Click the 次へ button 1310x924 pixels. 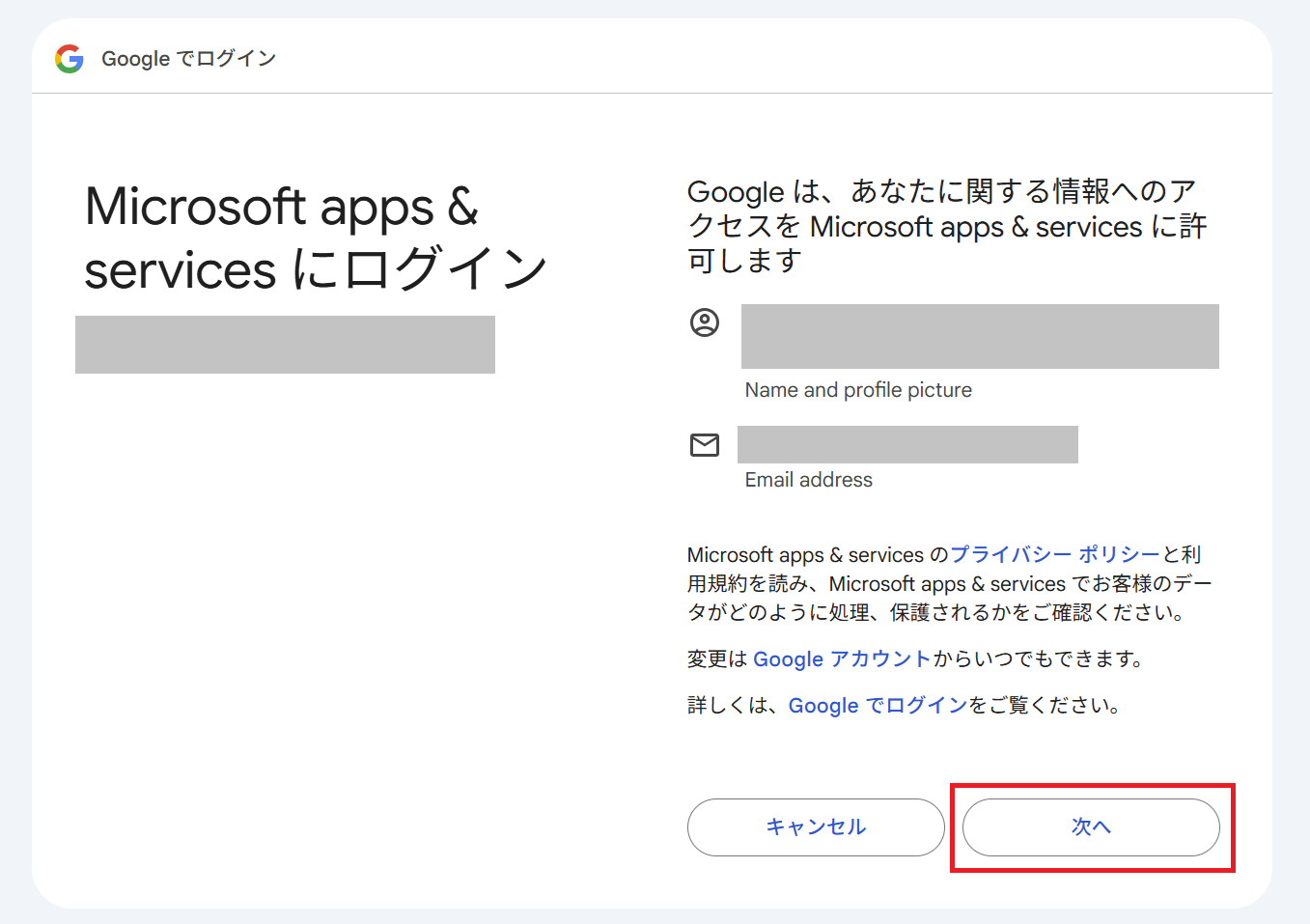1091,827
